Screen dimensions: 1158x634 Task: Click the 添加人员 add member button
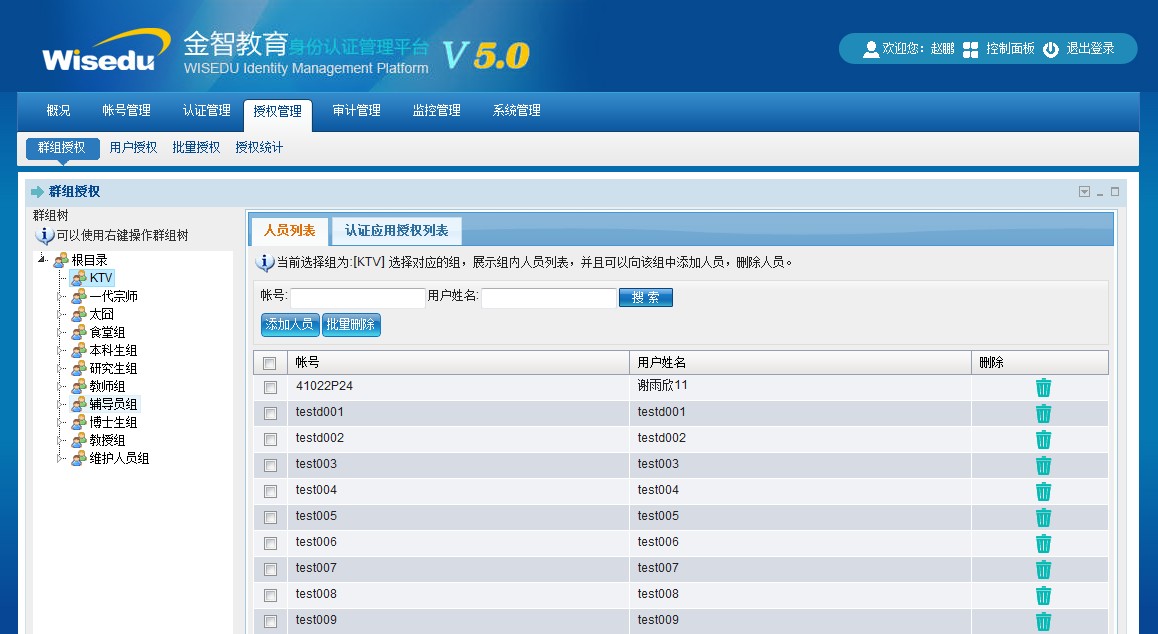290,325
